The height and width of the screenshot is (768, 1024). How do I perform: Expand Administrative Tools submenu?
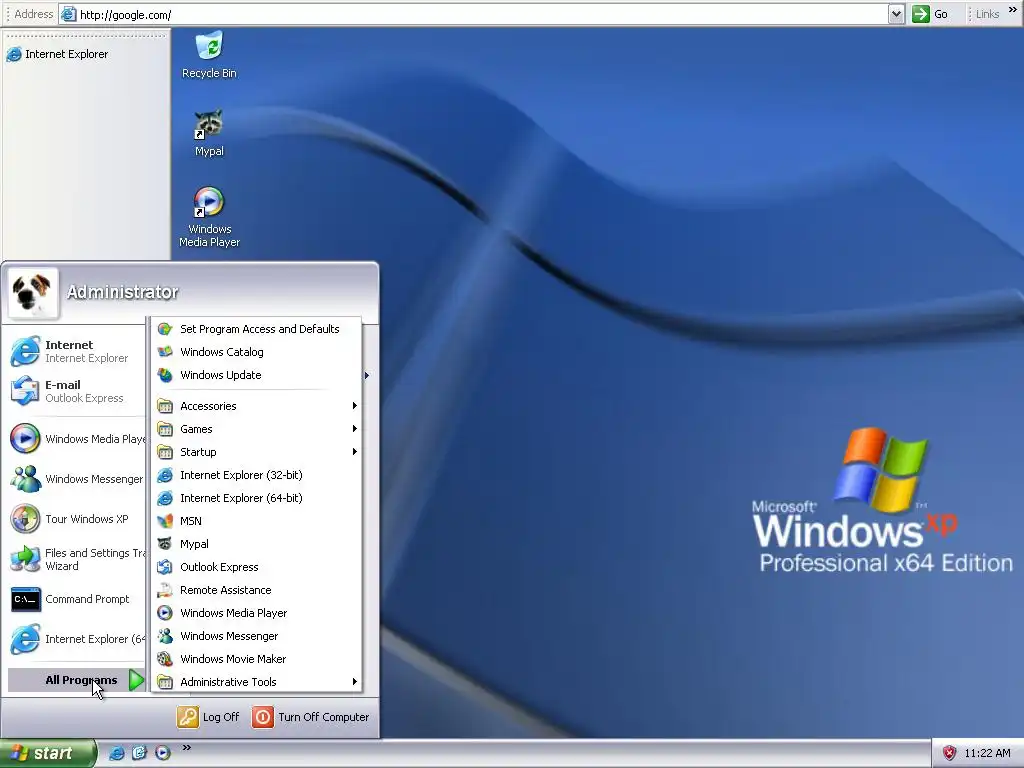coord(257,682)
